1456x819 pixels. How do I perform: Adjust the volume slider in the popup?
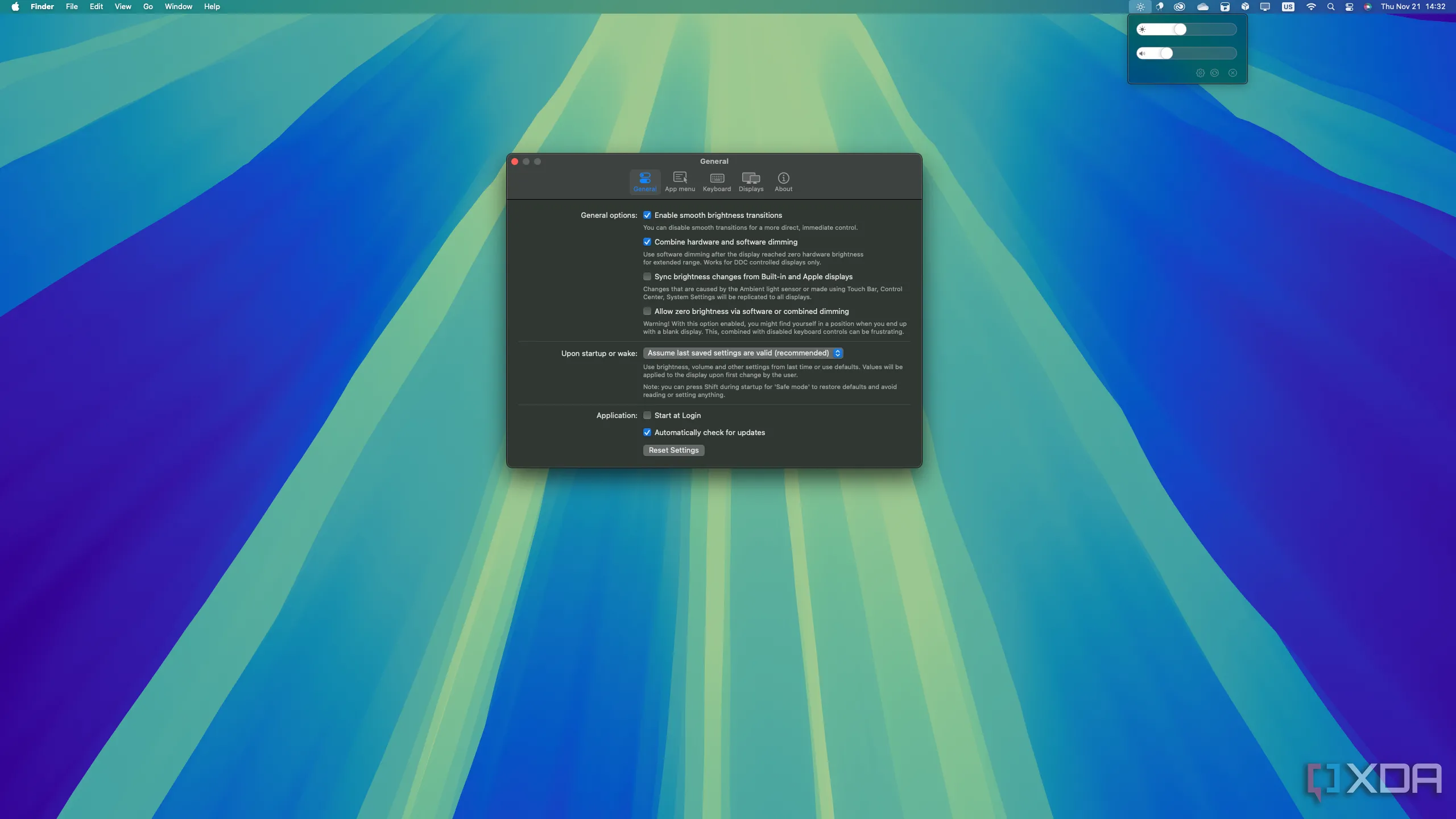1168,53
